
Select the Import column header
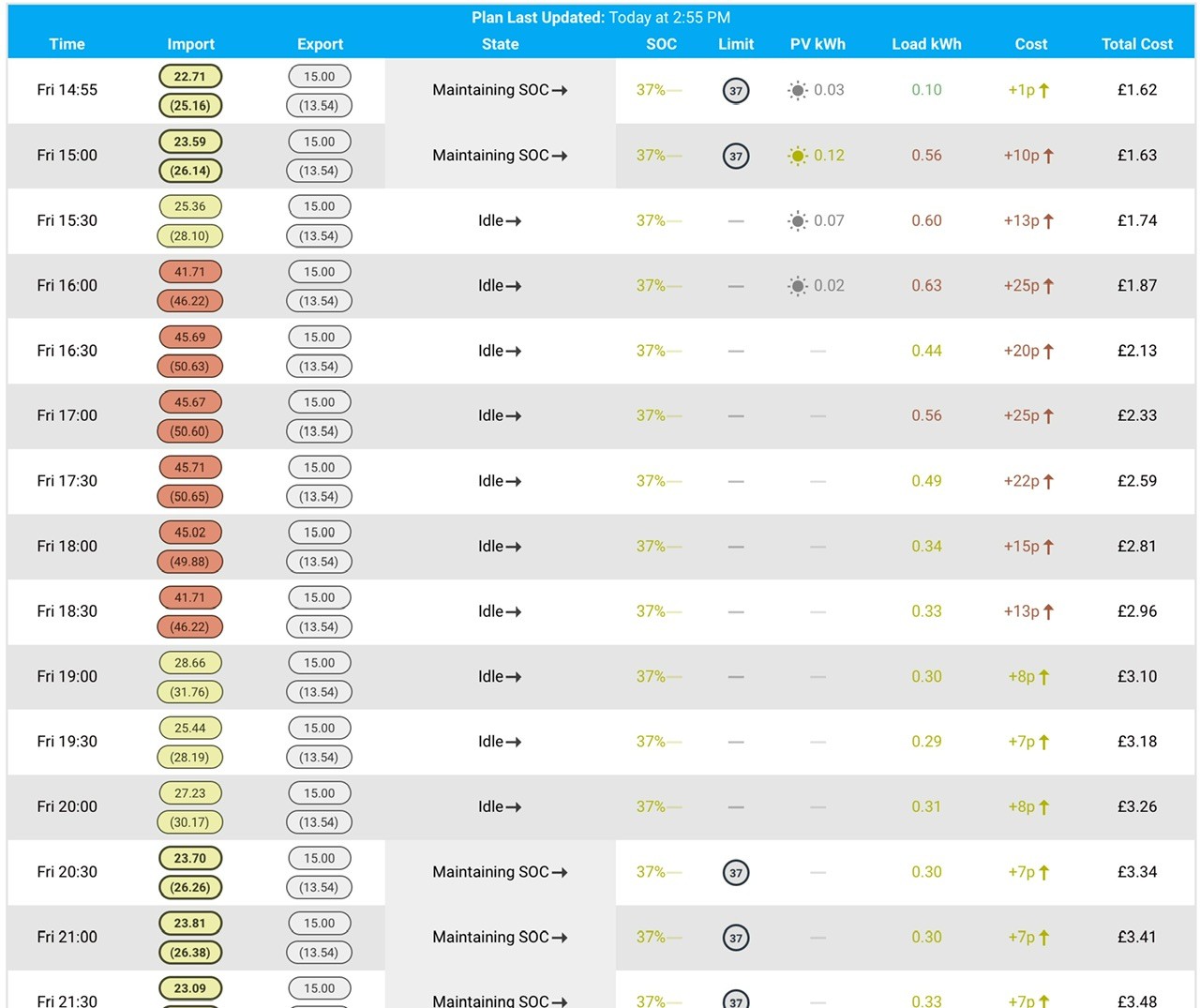pos(190,44)
